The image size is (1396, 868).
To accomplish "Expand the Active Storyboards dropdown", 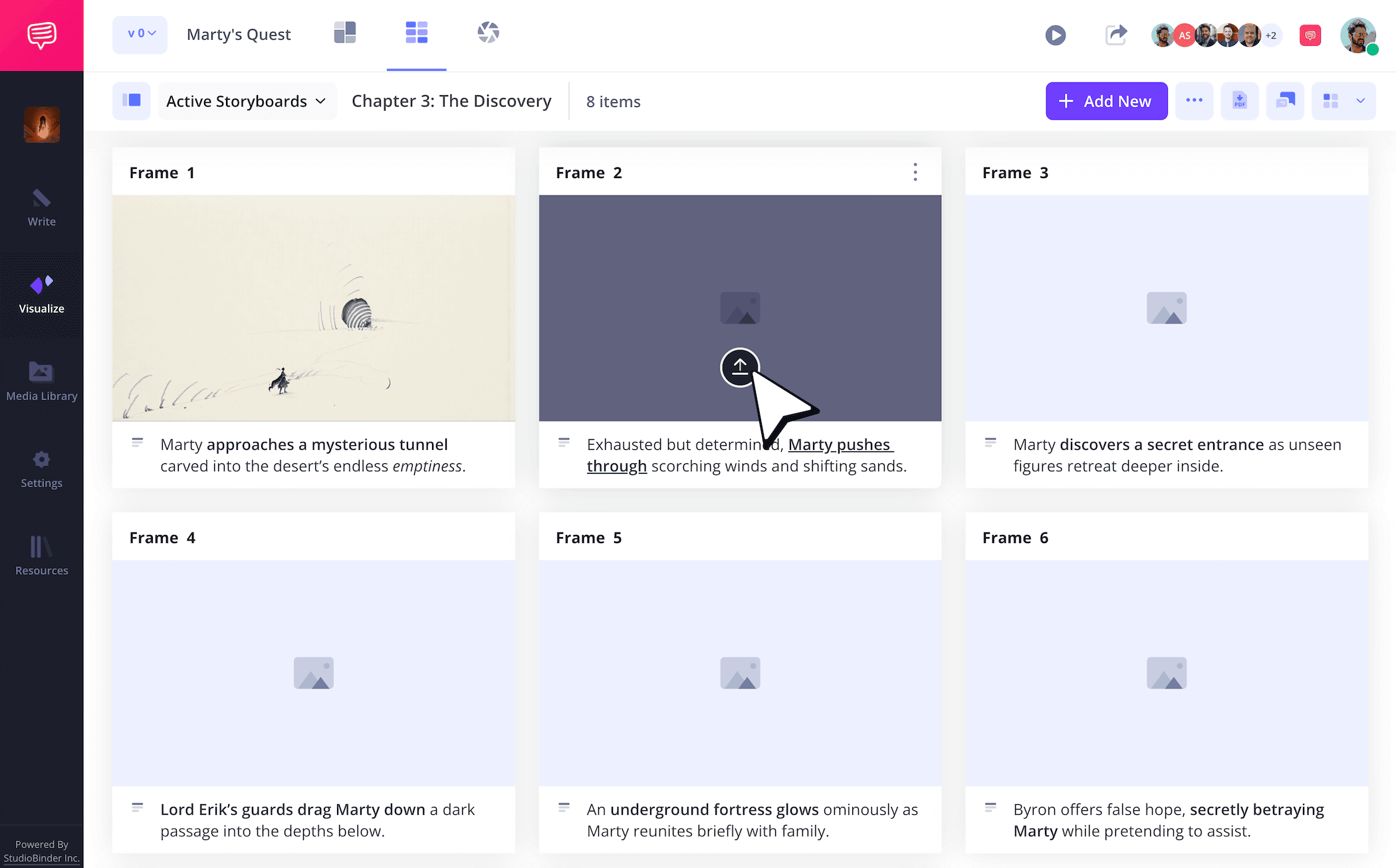I will (247, 101).
